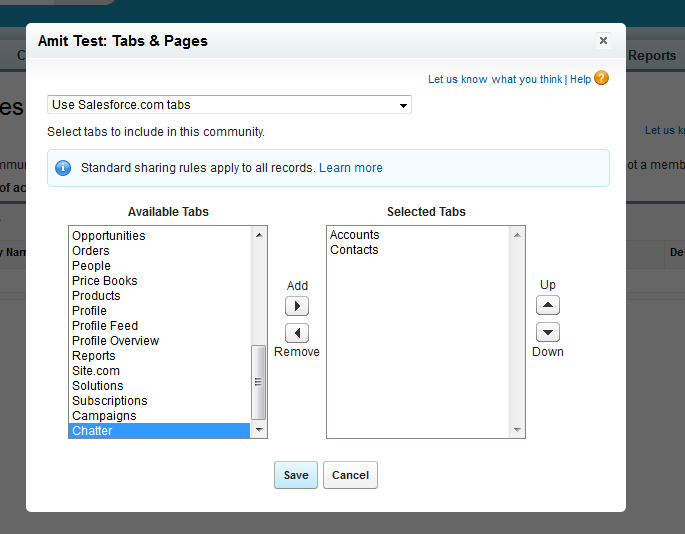685x534 pixels.
Task: Select Subscriptions in Available Tabs
Action: click(159, 401)
